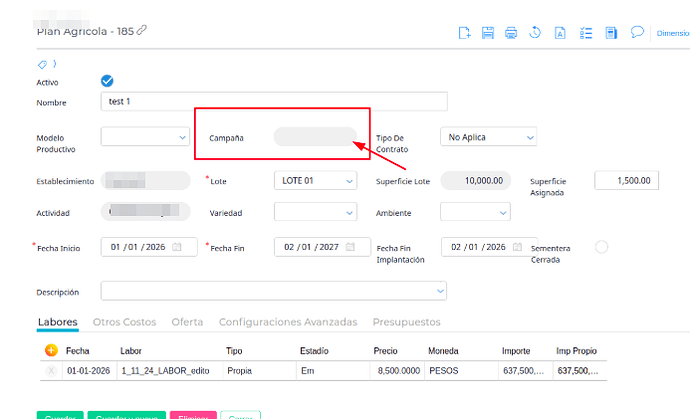Screen dimensions: 690x419
Task: Open the document icon with letter A
Action: point(560,33)
